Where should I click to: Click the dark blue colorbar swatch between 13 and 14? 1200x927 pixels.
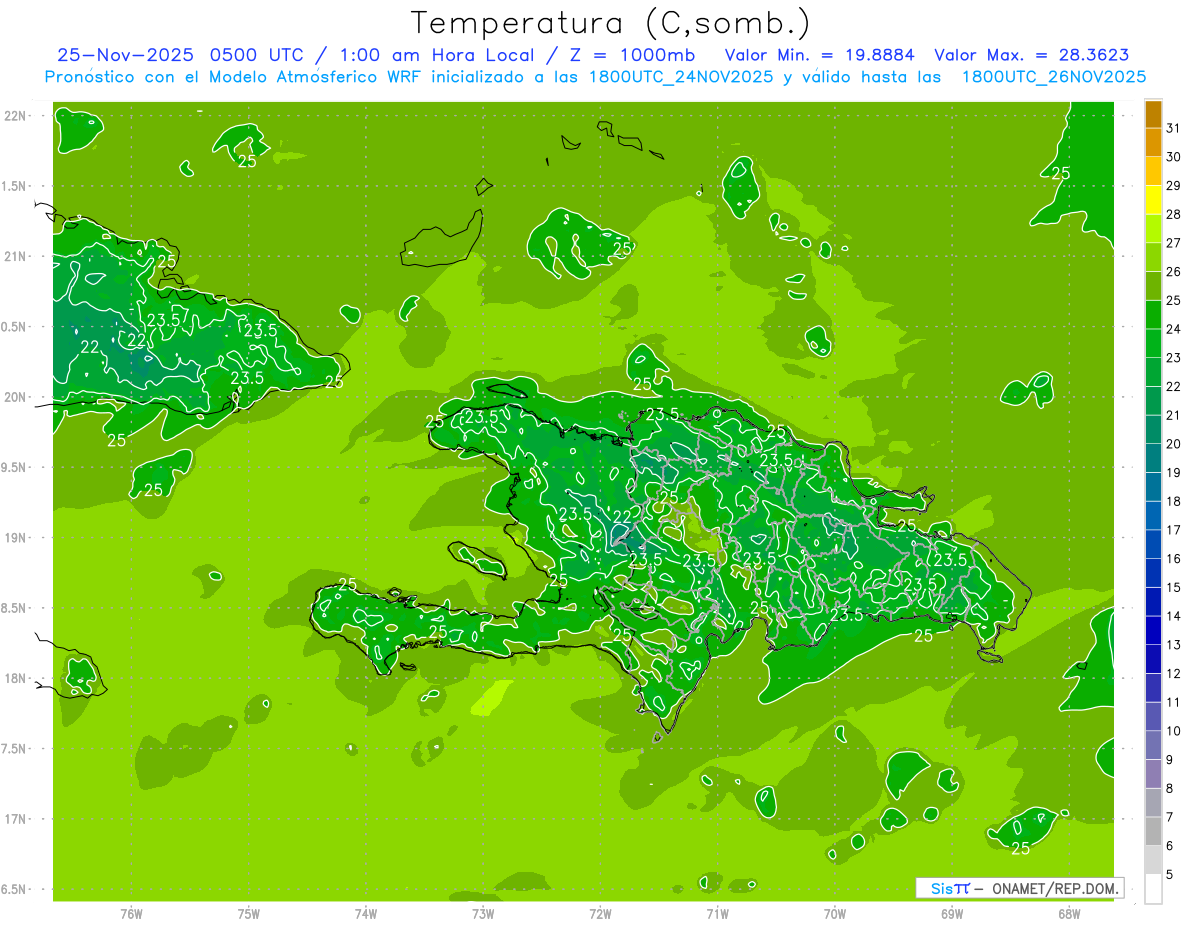(1153, 631)
